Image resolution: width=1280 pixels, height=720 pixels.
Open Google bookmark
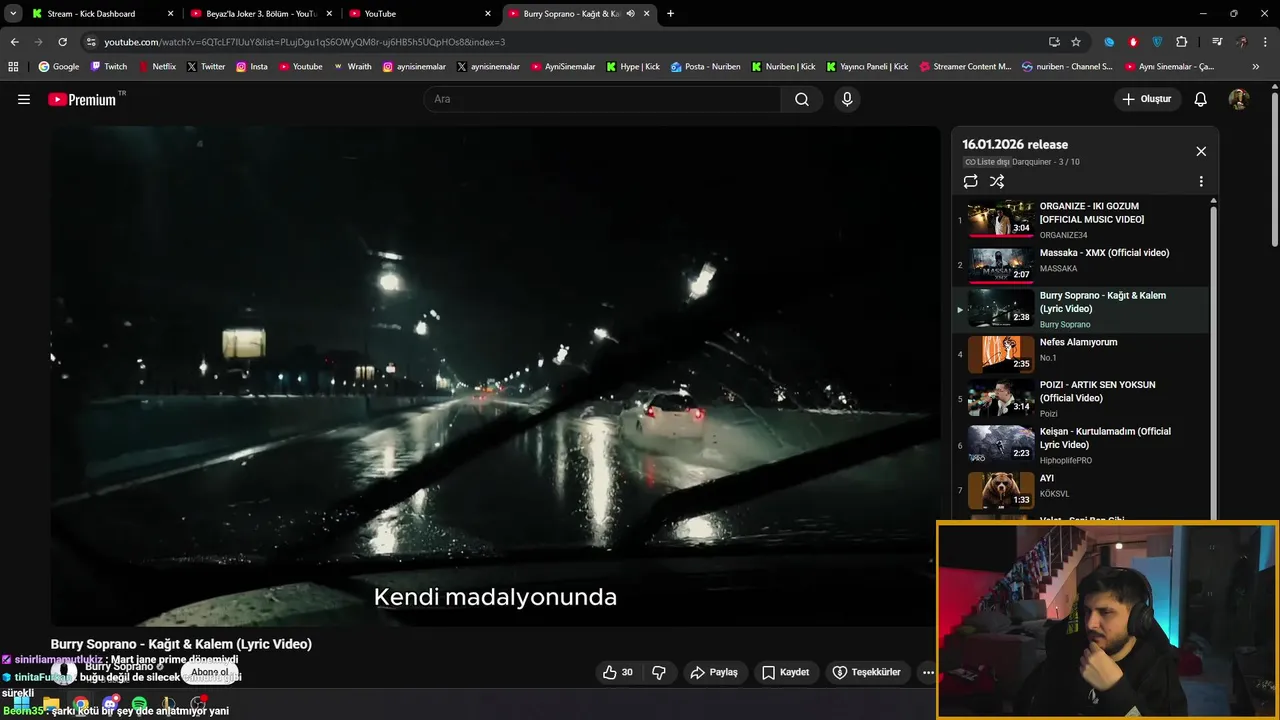pyautogui.click(x=59, y=67)
